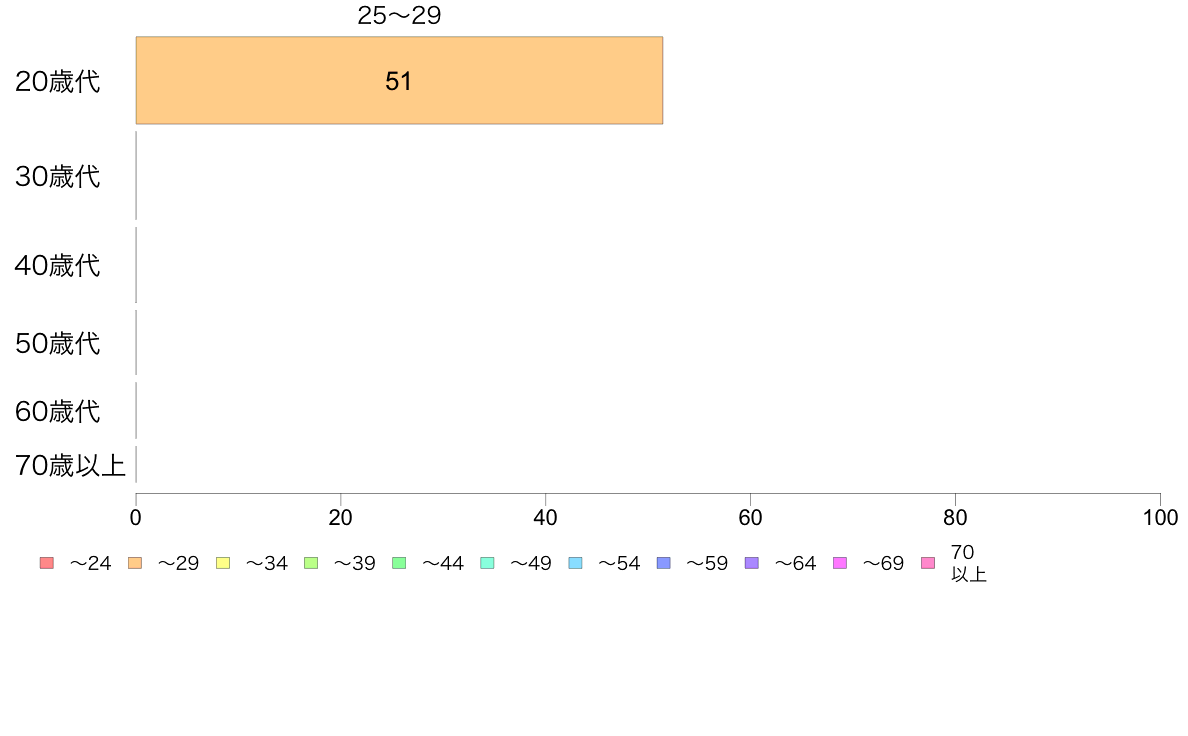The image size is (1188, 736).
Task: Click the teal ~49 legend swatch
Action: tap(487, 563)
